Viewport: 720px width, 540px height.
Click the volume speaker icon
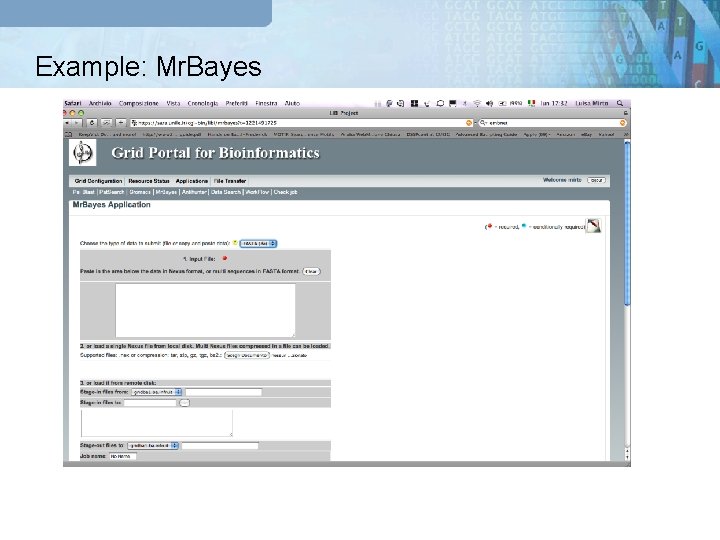point(489,103)
